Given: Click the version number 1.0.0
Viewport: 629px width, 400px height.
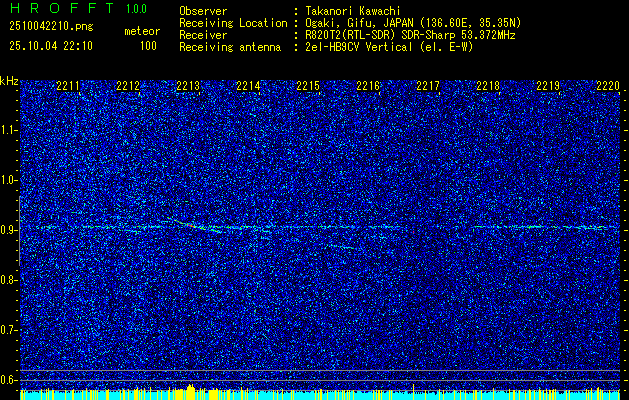Looking at the screenshot, I should point(136,9).
